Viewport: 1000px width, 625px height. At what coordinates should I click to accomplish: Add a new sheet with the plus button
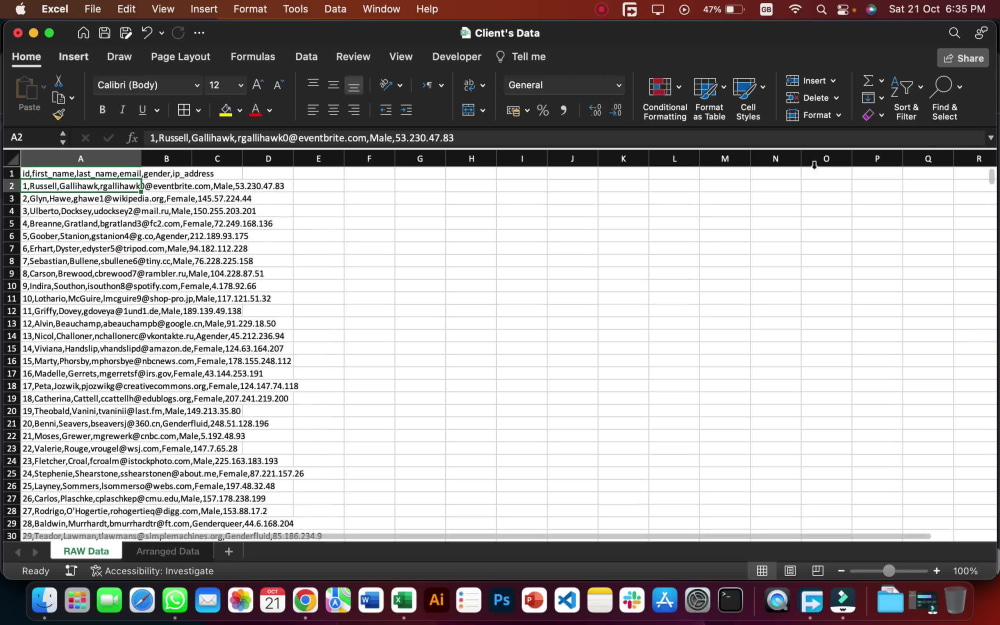(229, 551)
